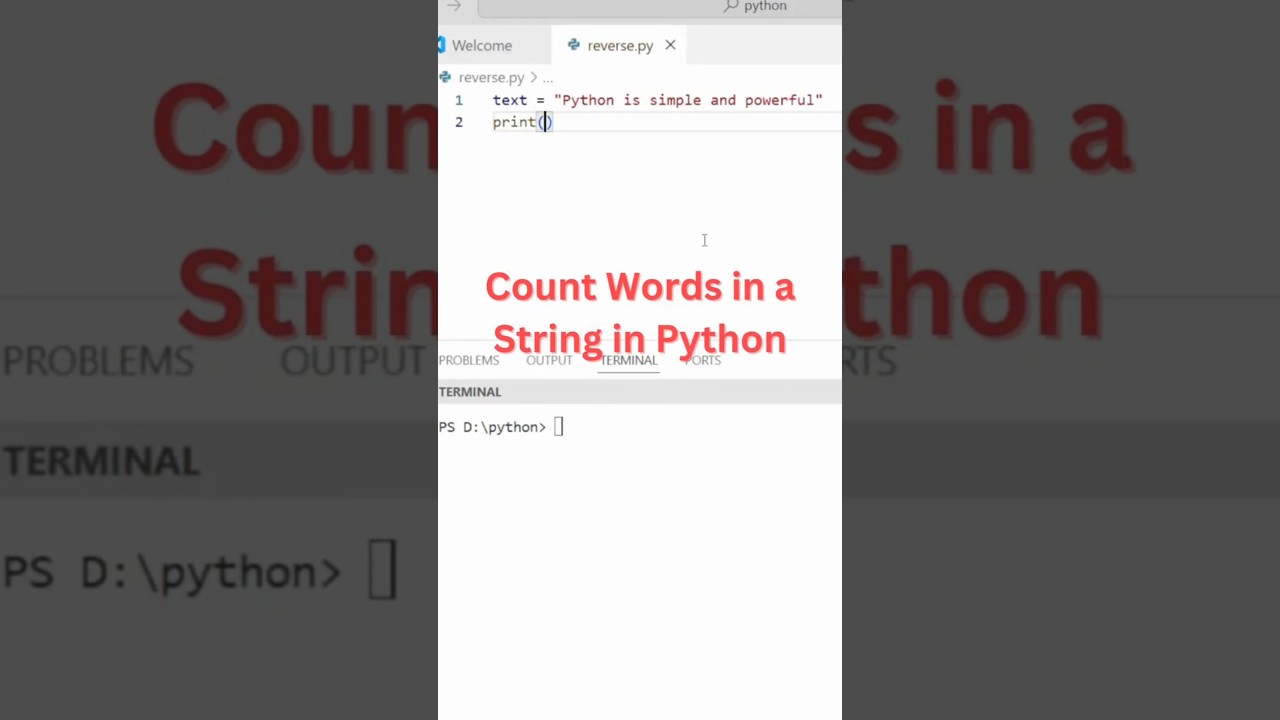Open the PORTS panel tab

[x=702, y=360]
